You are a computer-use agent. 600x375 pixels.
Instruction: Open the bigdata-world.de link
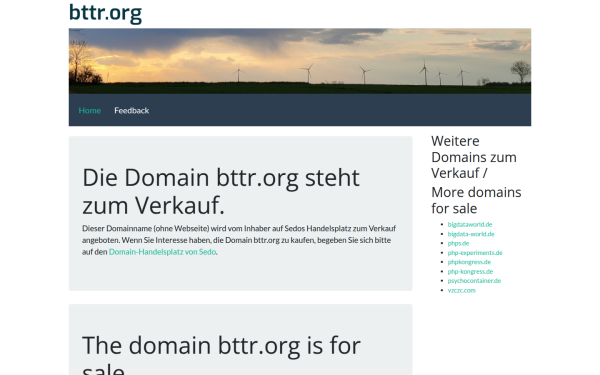471,234
